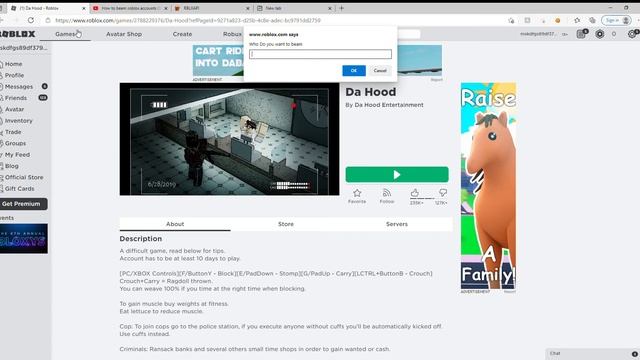640x360 pixels.
Task: Open the Chat bar at bottom right
Action: (x=592, y=354)
